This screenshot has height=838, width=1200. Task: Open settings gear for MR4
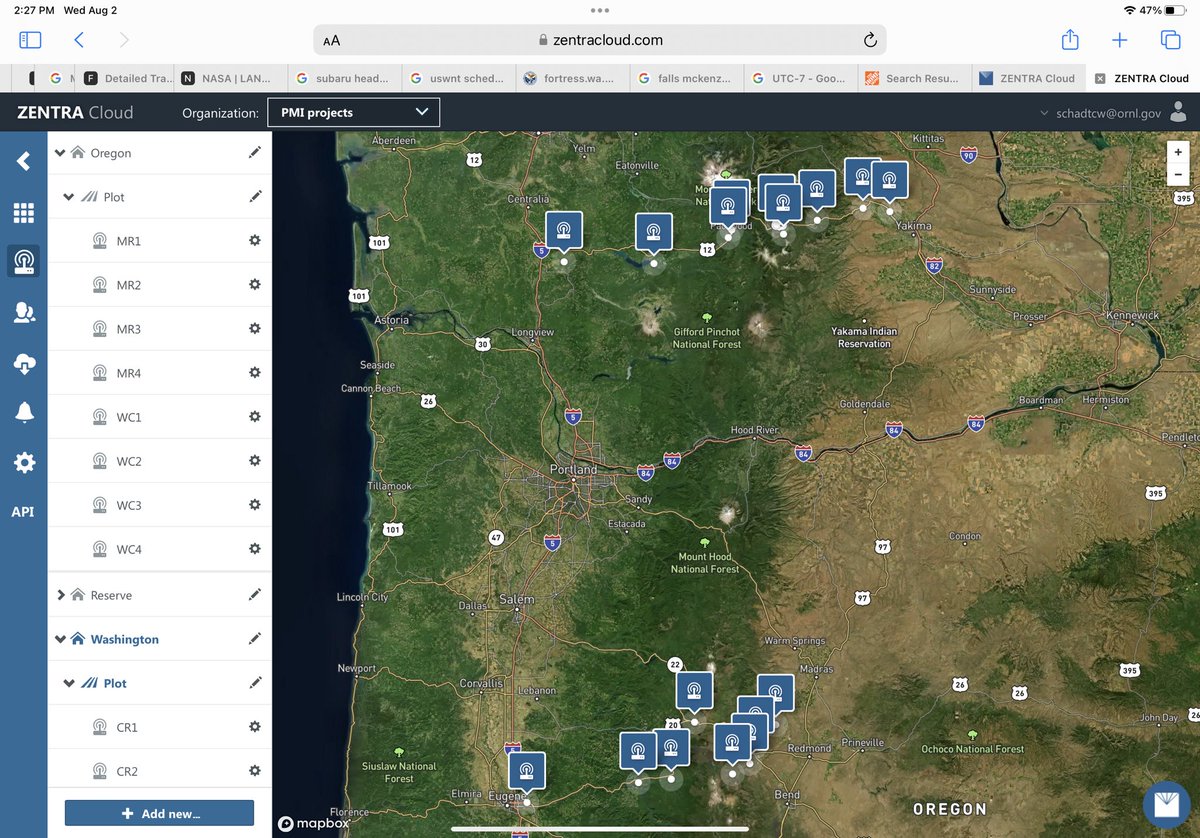(x=254, y=373)
